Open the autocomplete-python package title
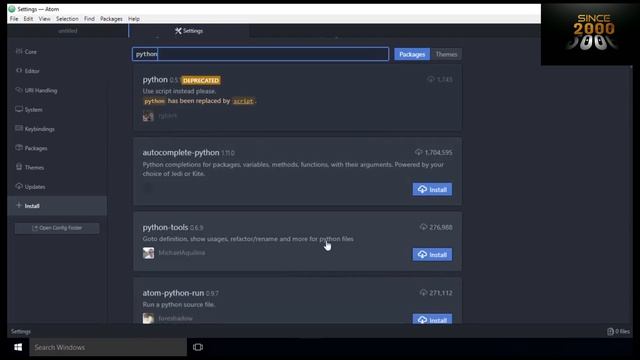This screenshot has width=640, height=360. pyautogui.click(x=181, y=152)
